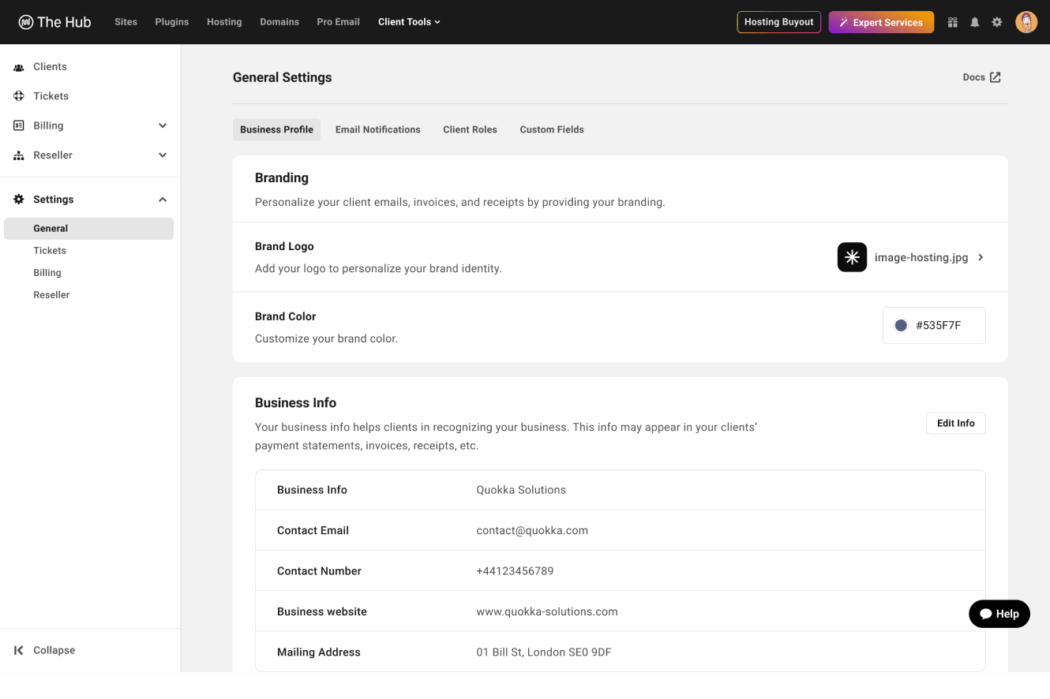
Task: Click the Edit Info button
Action: (x=955, y=423)
